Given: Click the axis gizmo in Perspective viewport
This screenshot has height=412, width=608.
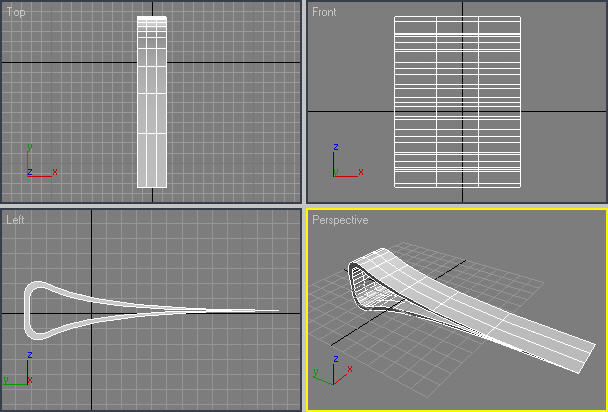Looking at the screenshot, I should coord(333,370).
